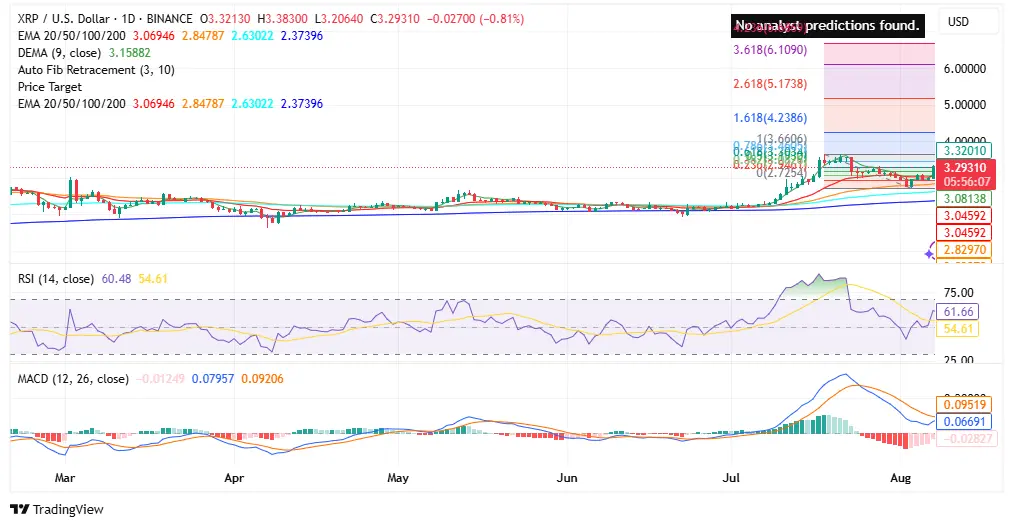Click the MACD legend value 0.07957
Image resolution: width=1013 pixels, height=527 pixels.
point(213,379)
